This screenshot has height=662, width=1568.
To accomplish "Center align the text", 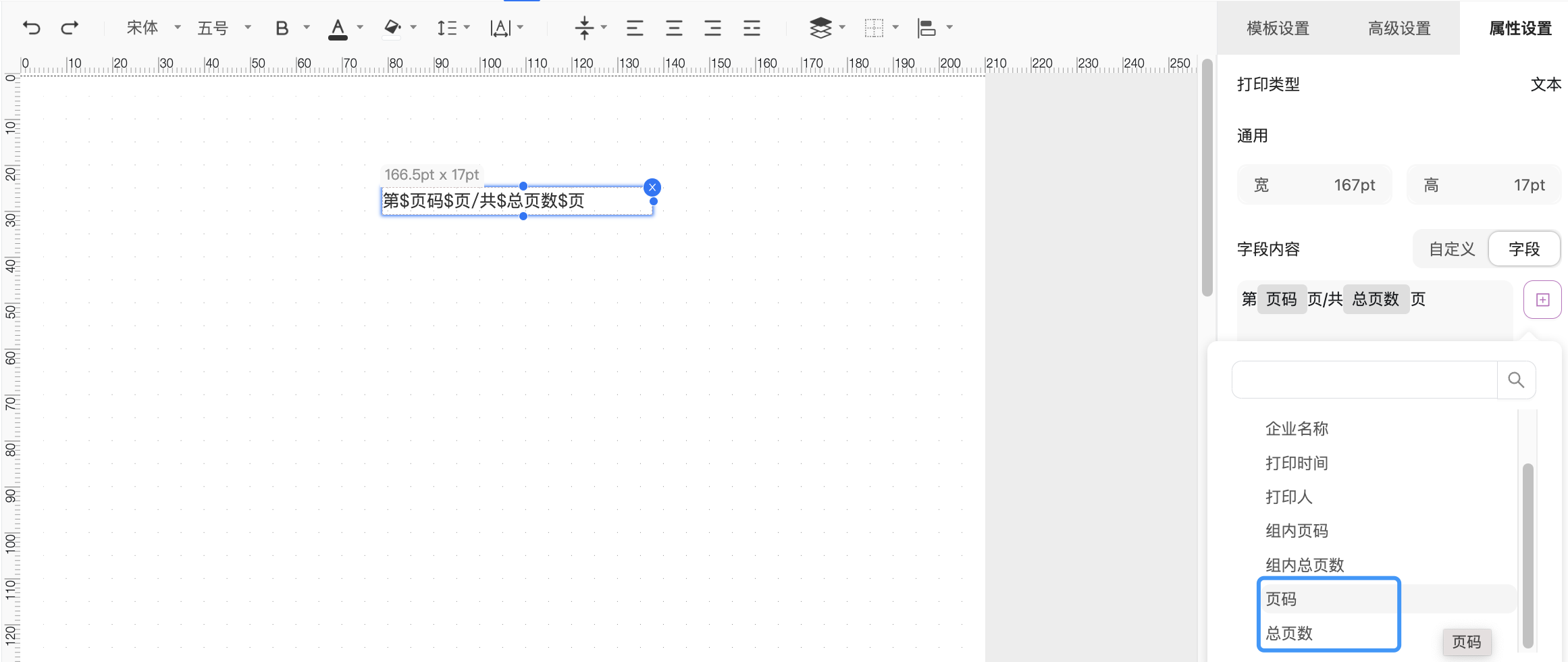I will pos(674,28).
